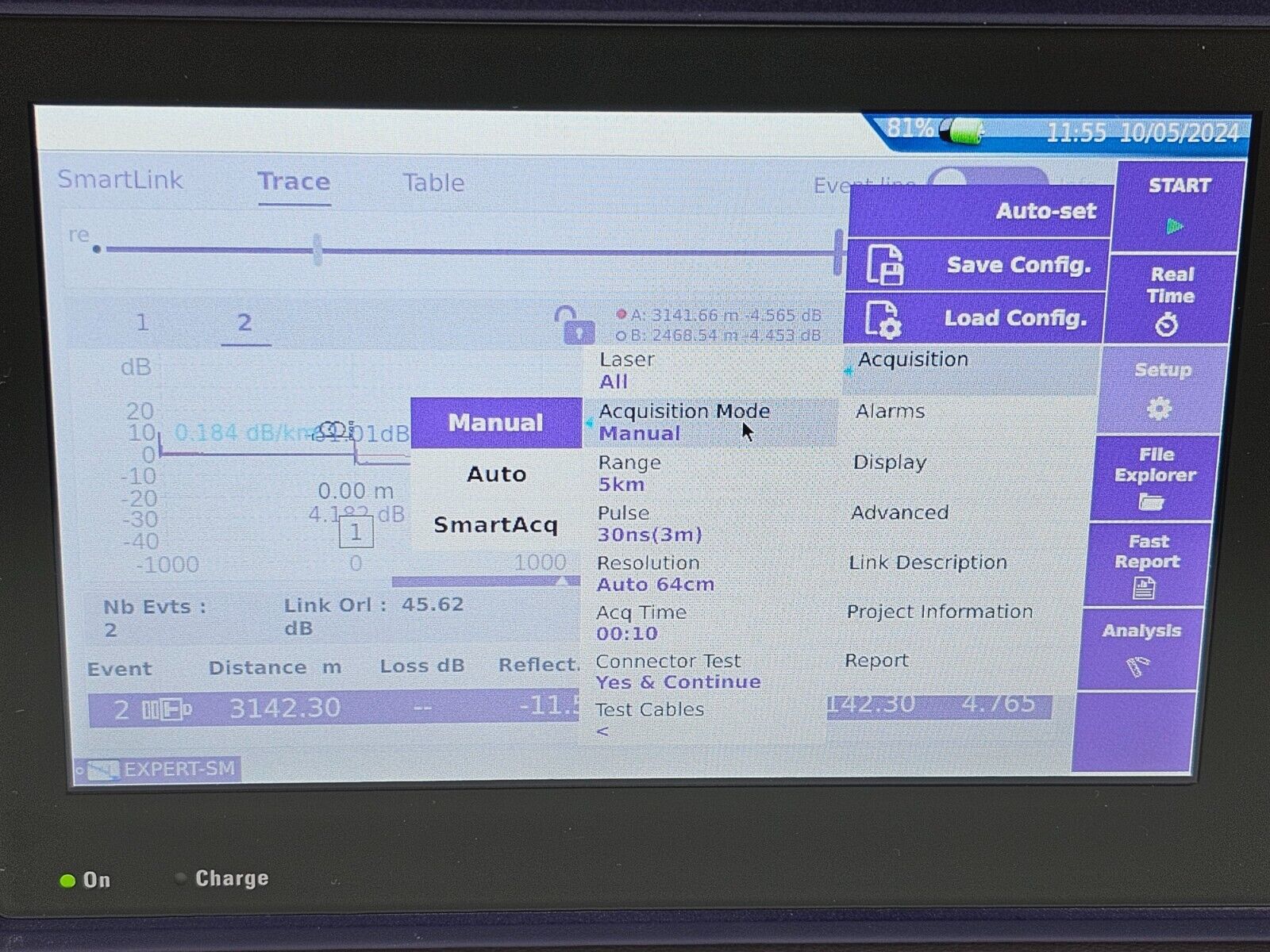Generate Fast Report document icon
Screen dimensions: 1270x952
[1144, 588]
